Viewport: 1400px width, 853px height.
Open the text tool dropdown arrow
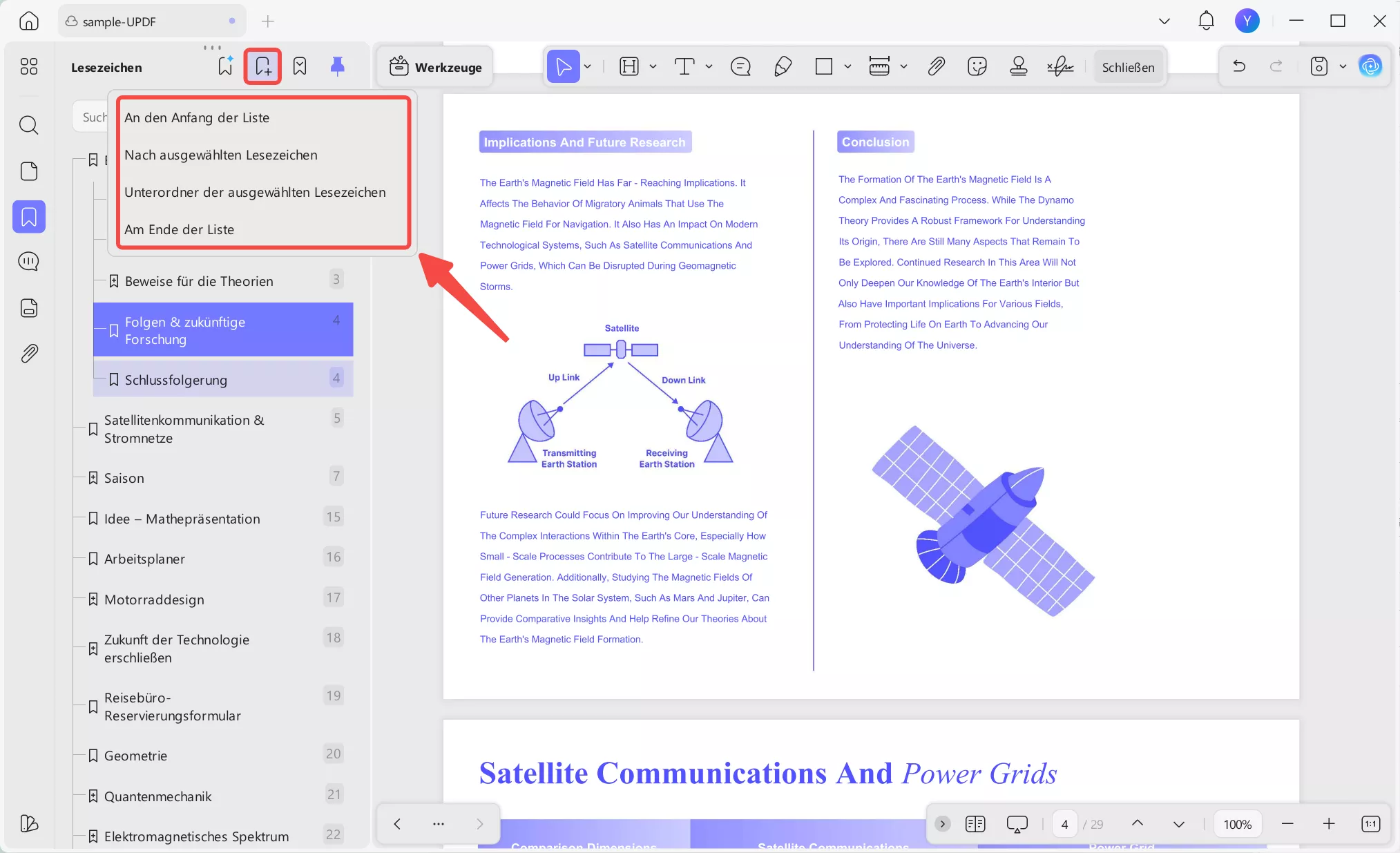click(709, 67)
